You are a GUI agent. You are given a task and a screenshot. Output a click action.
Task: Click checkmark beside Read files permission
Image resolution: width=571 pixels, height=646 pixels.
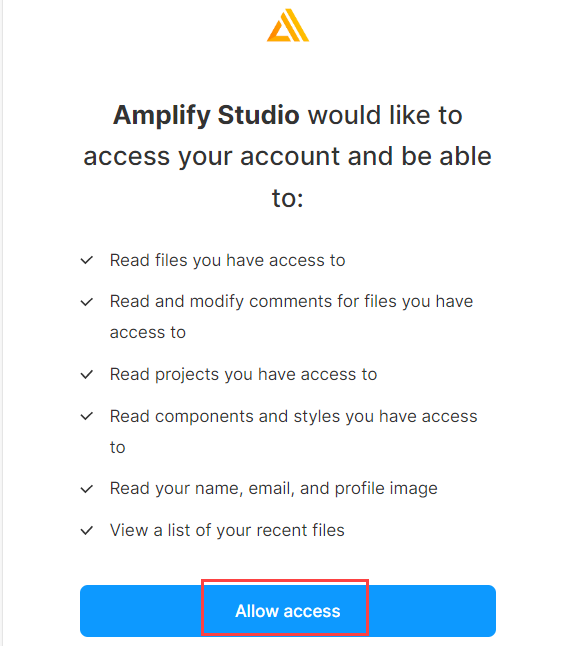point(87,260)
